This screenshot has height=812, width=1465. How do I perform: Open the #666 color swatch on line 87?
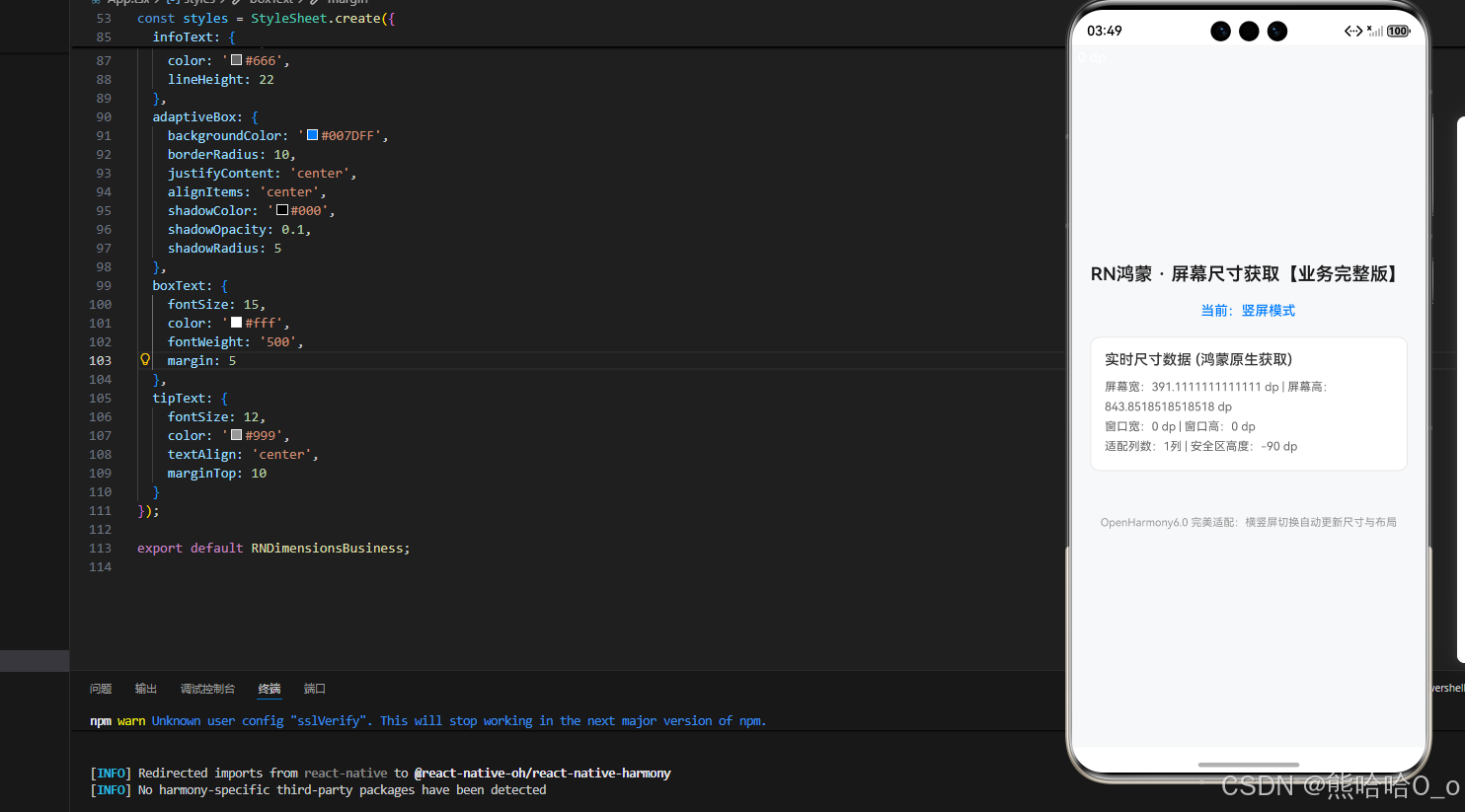236,60
